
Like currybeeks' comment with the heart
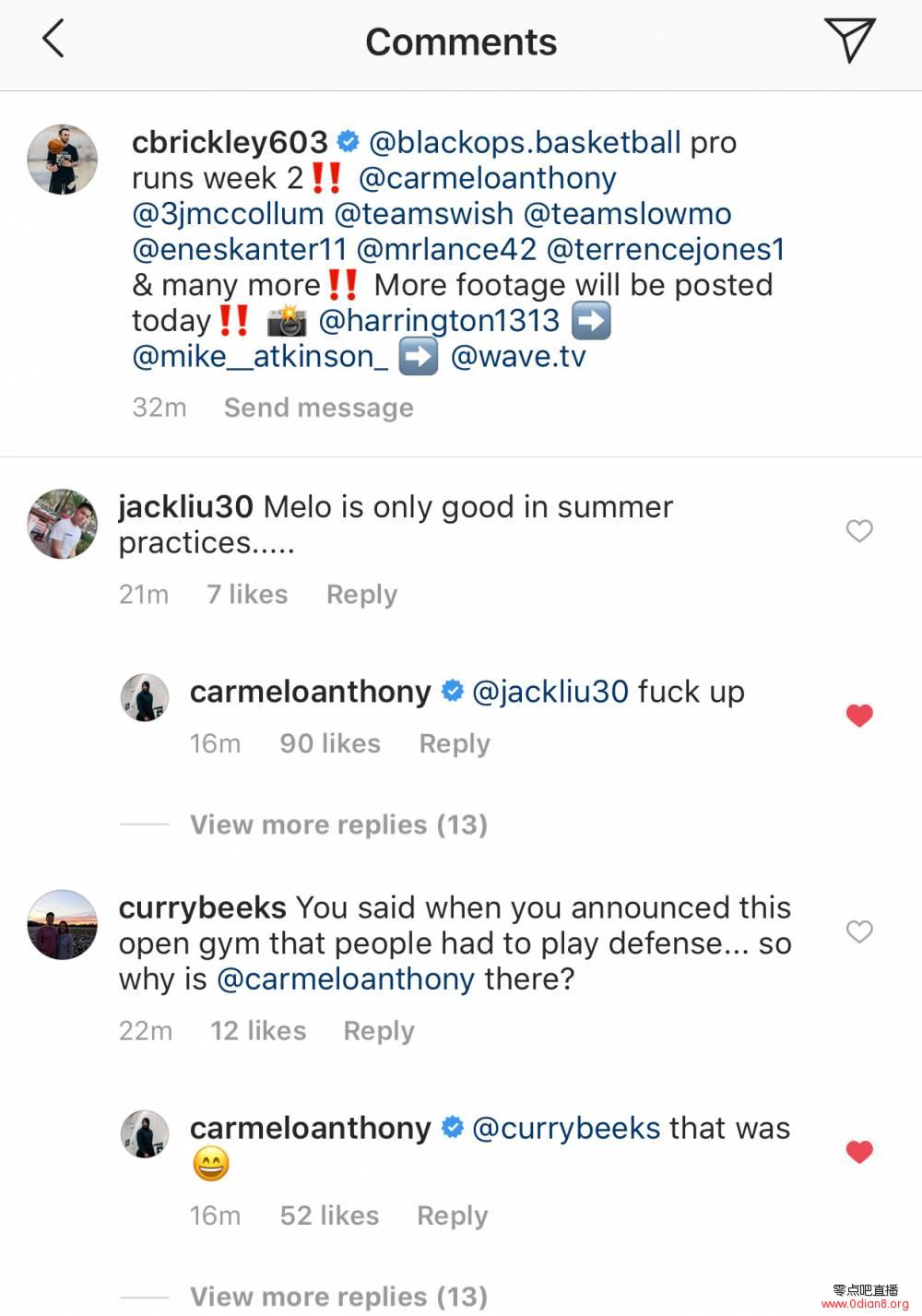point(859,931)
